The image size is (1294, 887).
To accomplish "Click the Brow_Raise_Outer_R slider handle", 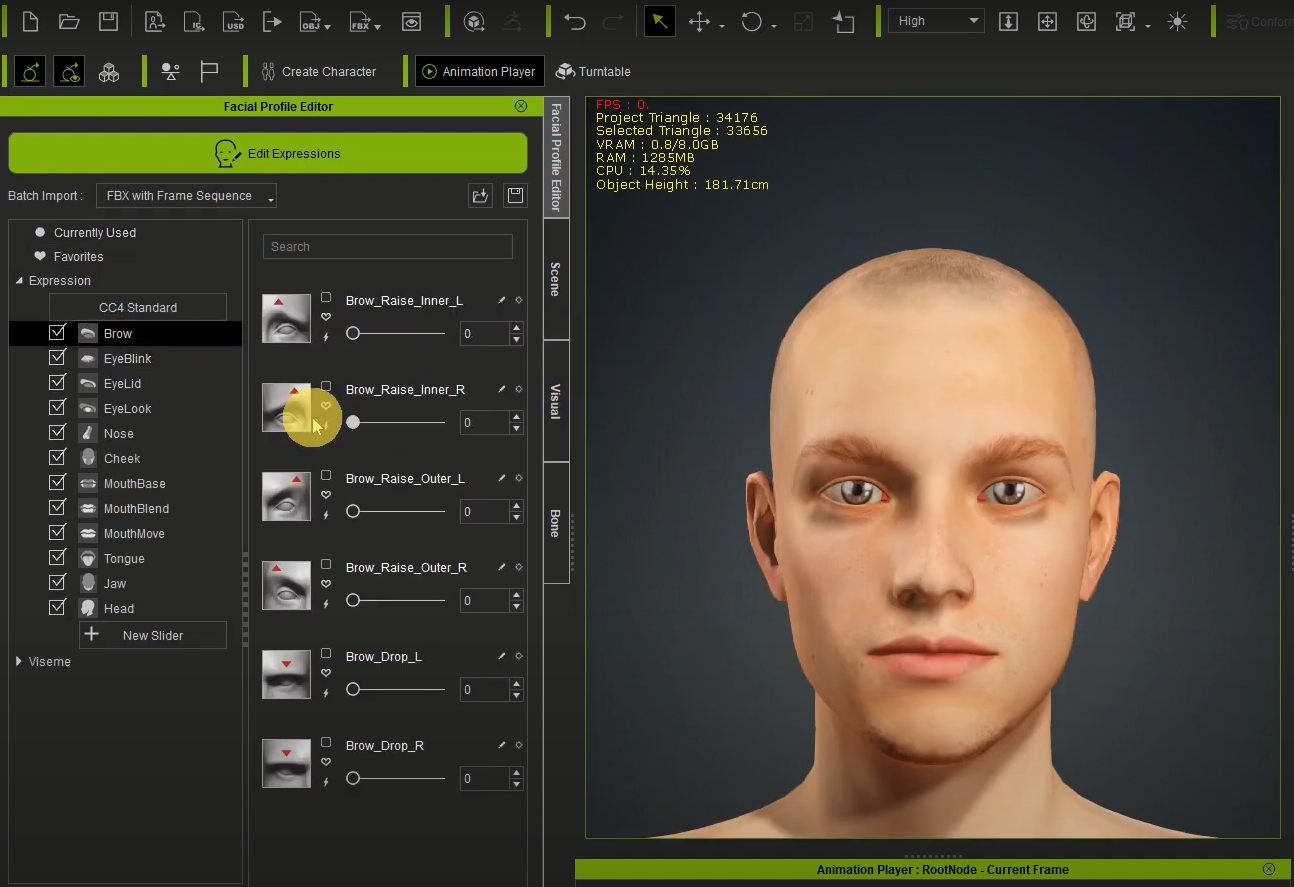I will point(353,600).
